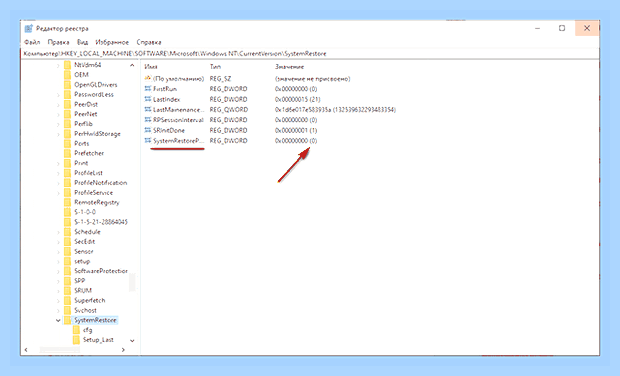Expand the SoftwareProtection tree node
Image resolution: width=620 pixels, height=376 pixels.
(58, 271)
